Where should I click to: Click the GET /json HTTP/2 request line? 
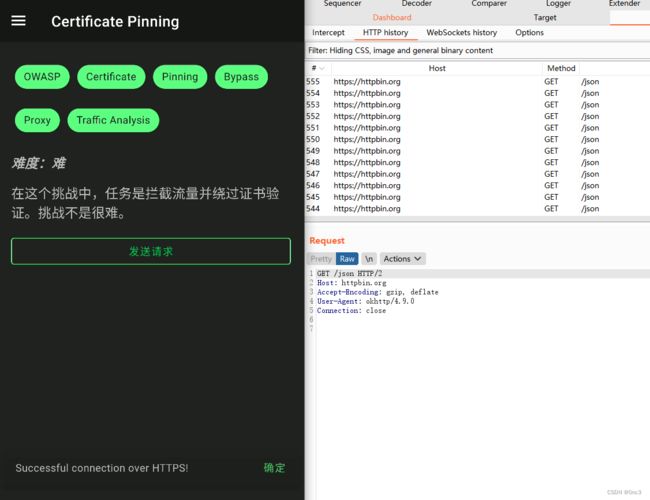(x=349, y=274)
